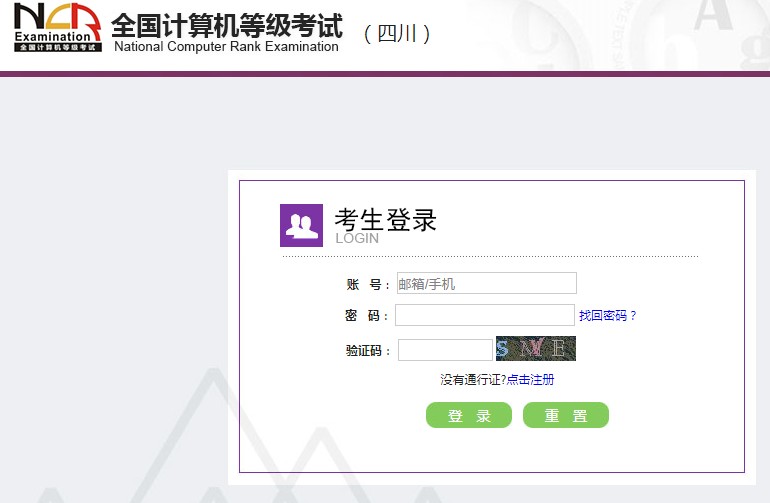Click the 验证码 captcha input box

(445, 350)
